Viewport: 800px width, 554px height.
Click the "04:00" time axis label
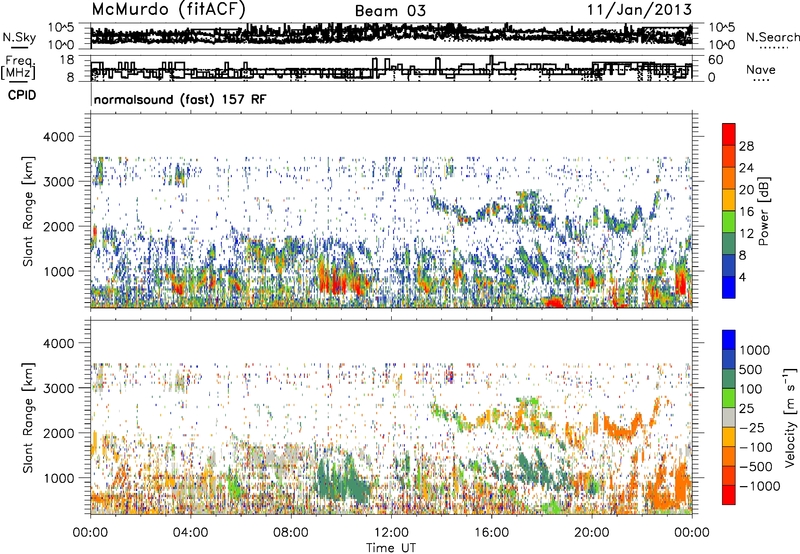190,533
